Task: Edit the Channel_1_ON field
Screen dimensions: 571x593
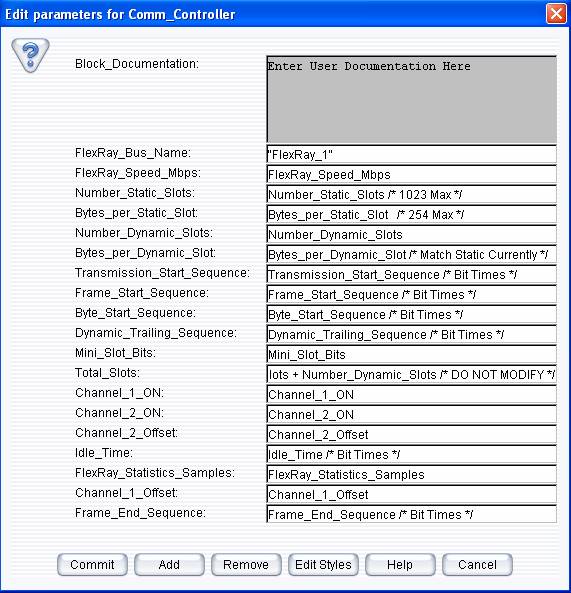Action: point(411,394)
